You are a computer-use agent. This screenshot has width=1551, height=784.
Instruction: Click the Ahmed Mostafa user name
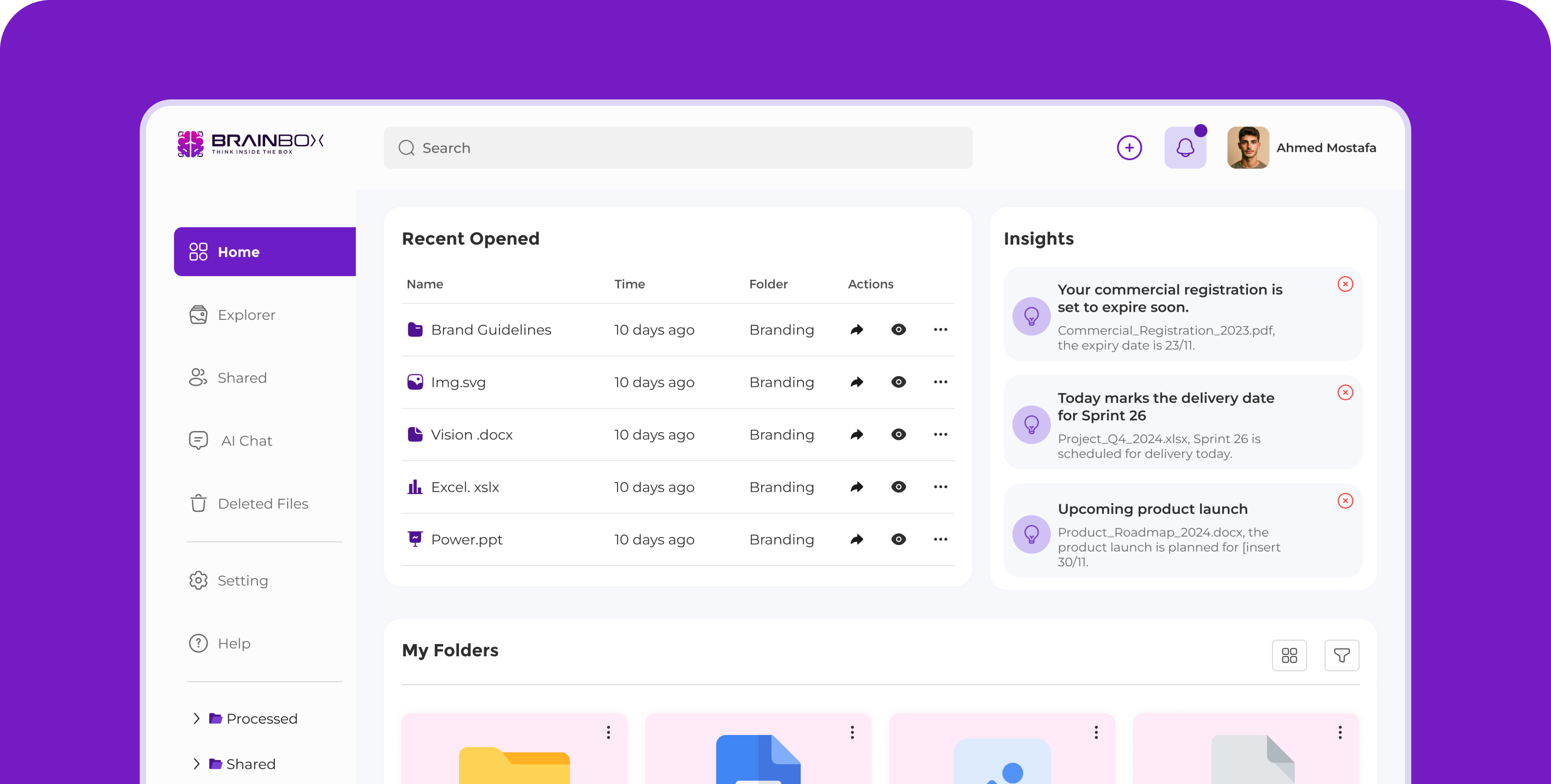[1326, 148]
